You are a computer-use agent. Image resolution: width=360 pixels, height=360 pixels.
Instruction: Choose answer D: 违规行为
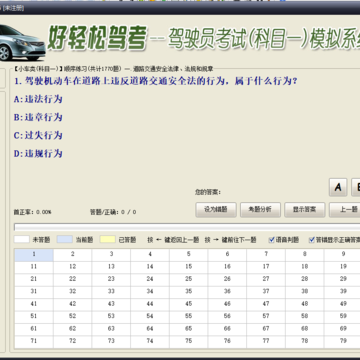38,154
